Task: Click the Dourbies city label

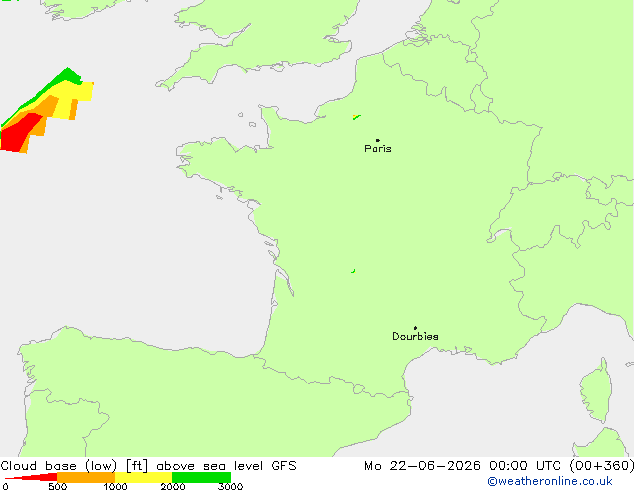Action: (415, 336)
